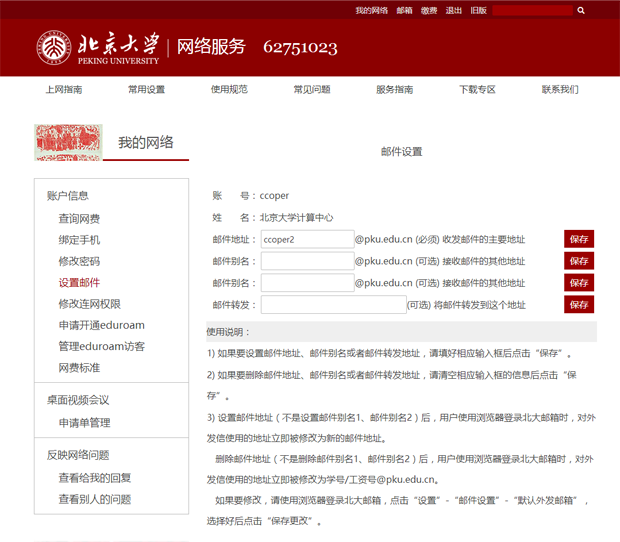620x542 pixels.
Task: Open 邮箱 link in top bar
Action: pos(404,10)
